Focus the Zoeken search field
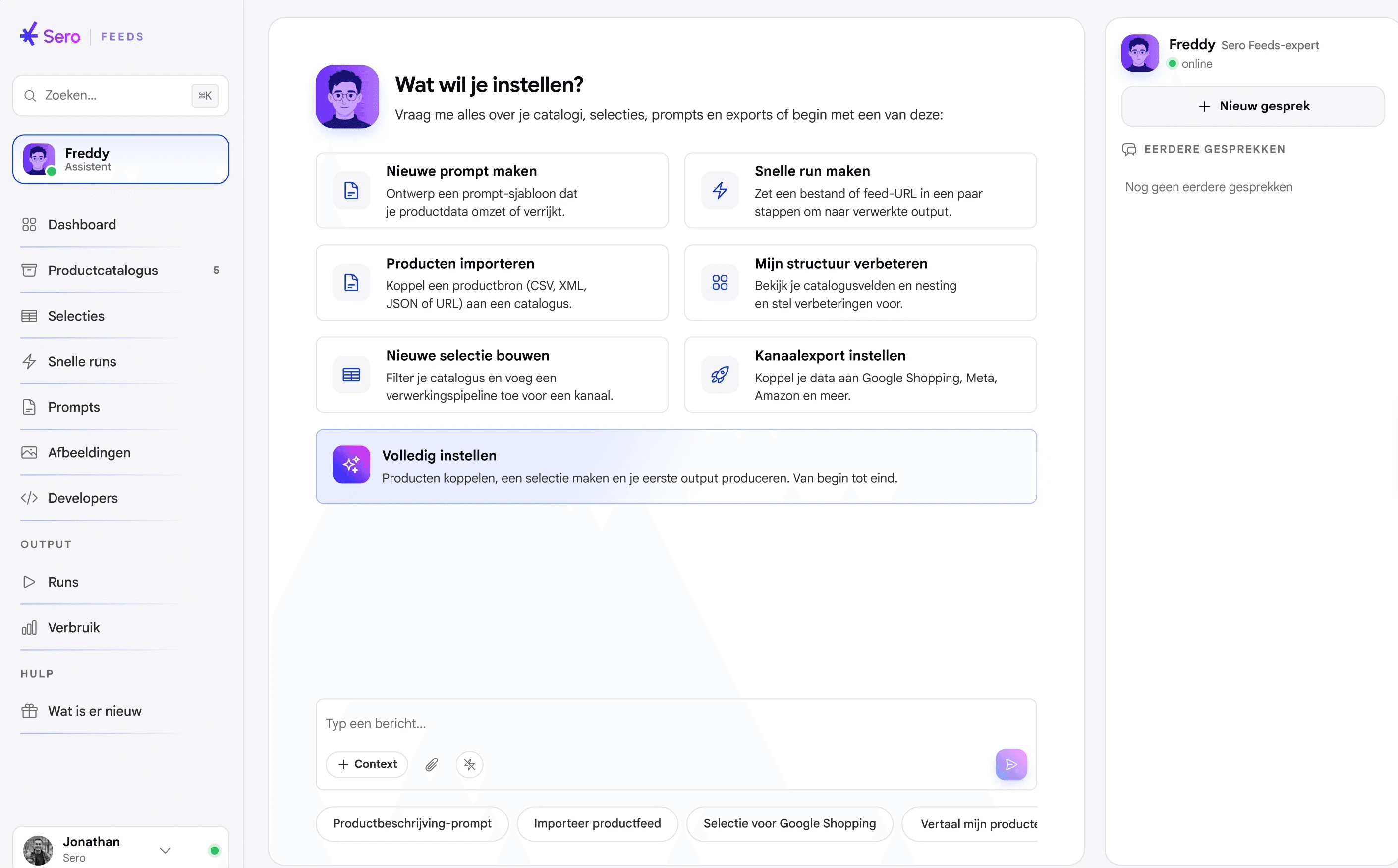This screenshot has height=868, width=1398. pyautogui.click(x=120, y=95)
